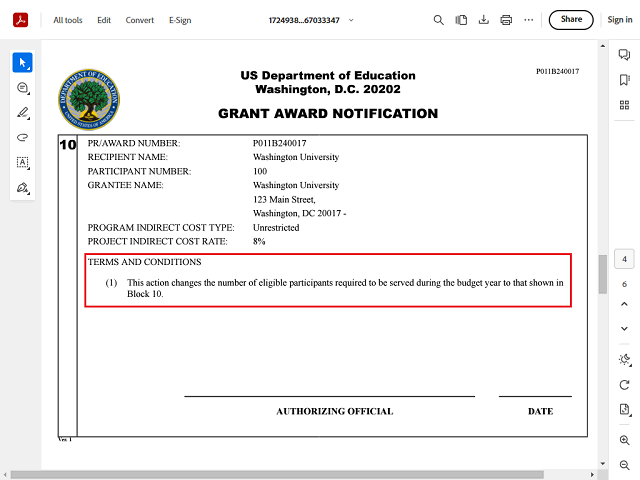Go to previous page with up chevron
This screenshot has width=640, height=480.
624,307
